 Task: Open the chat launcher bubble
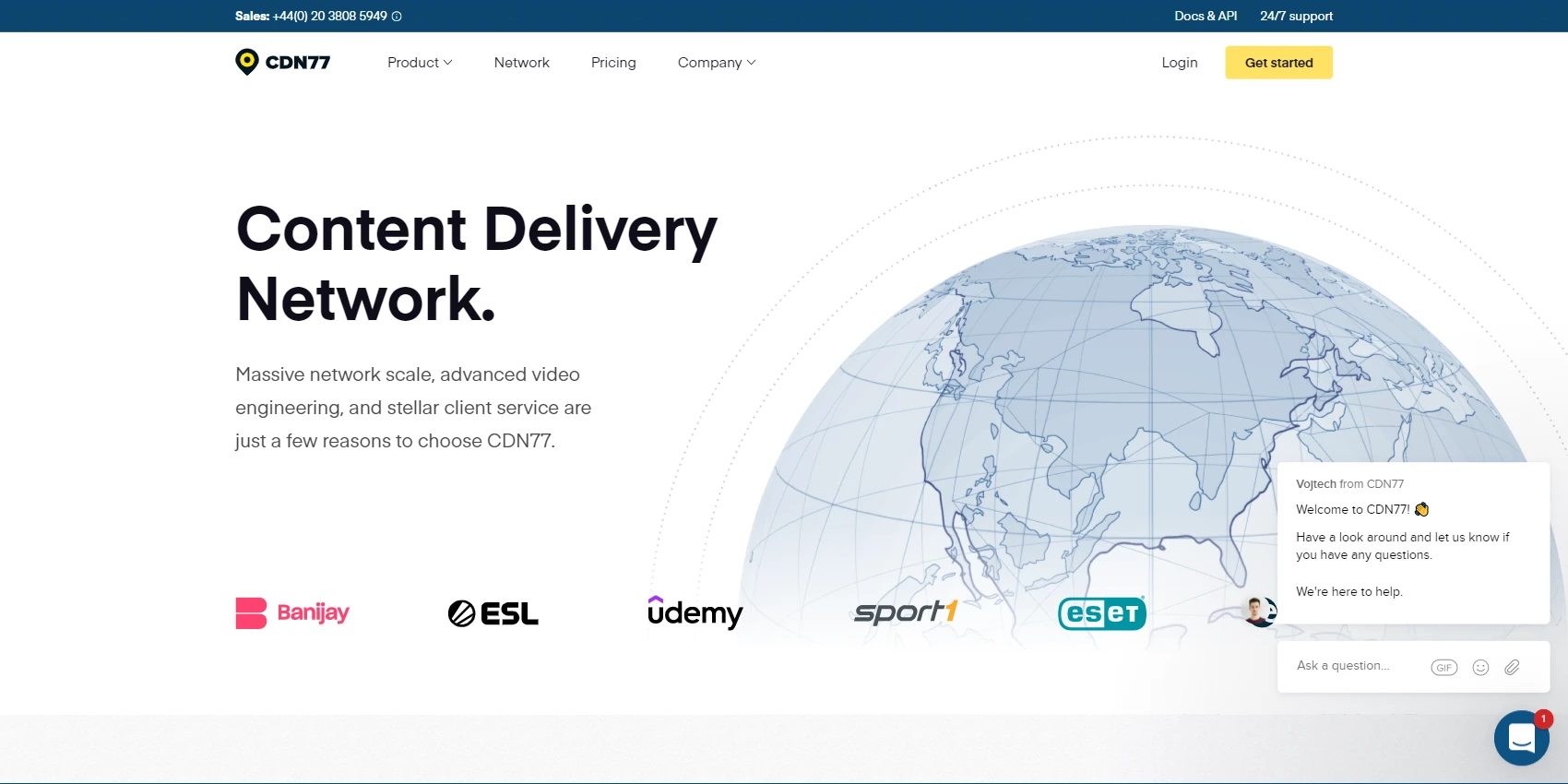tap(1521, 738)
